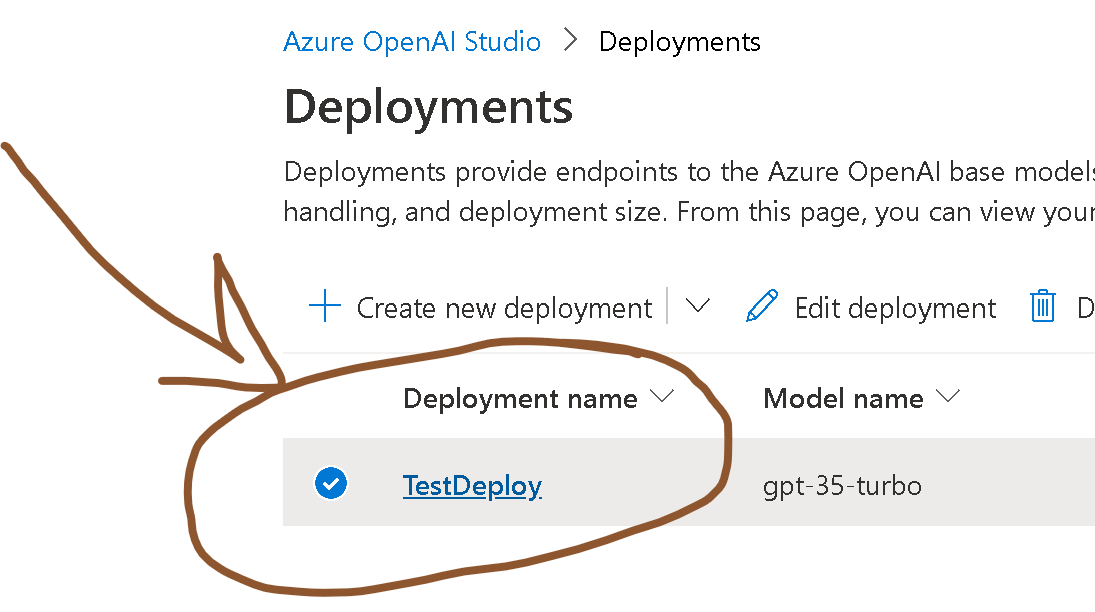This screenshot has height=612, width=1095.
Task: Click Create new deployment button
Action: [504, 308]
